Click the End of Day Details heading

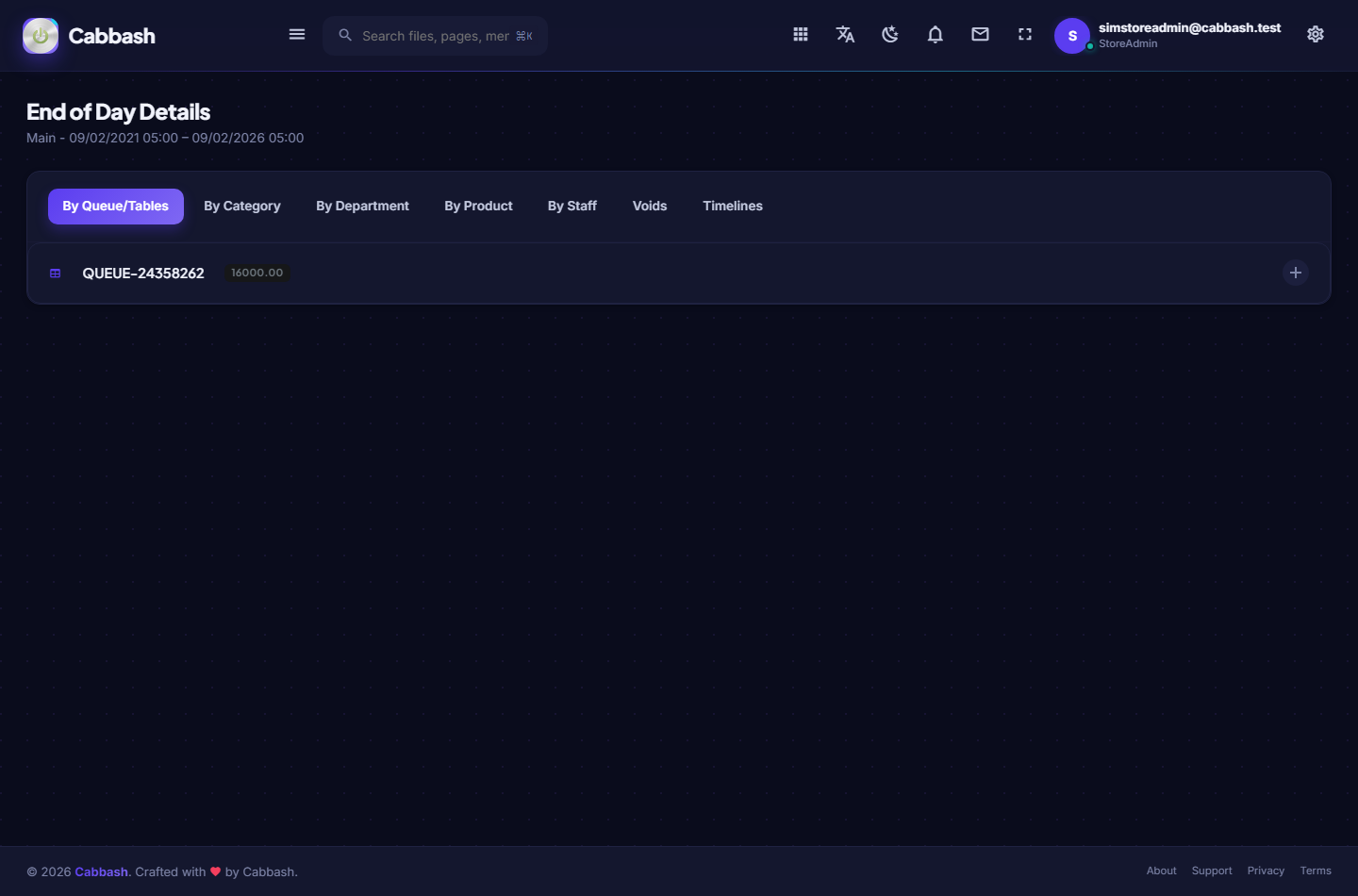click(119, 112)
